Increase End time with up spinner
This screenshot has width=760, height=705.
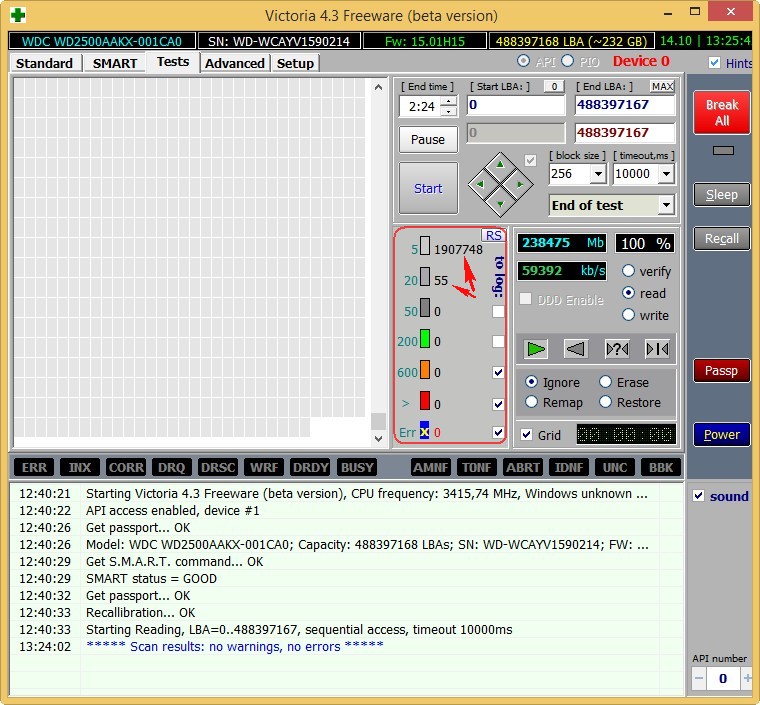pyautogui.click(x=449, y=101)
